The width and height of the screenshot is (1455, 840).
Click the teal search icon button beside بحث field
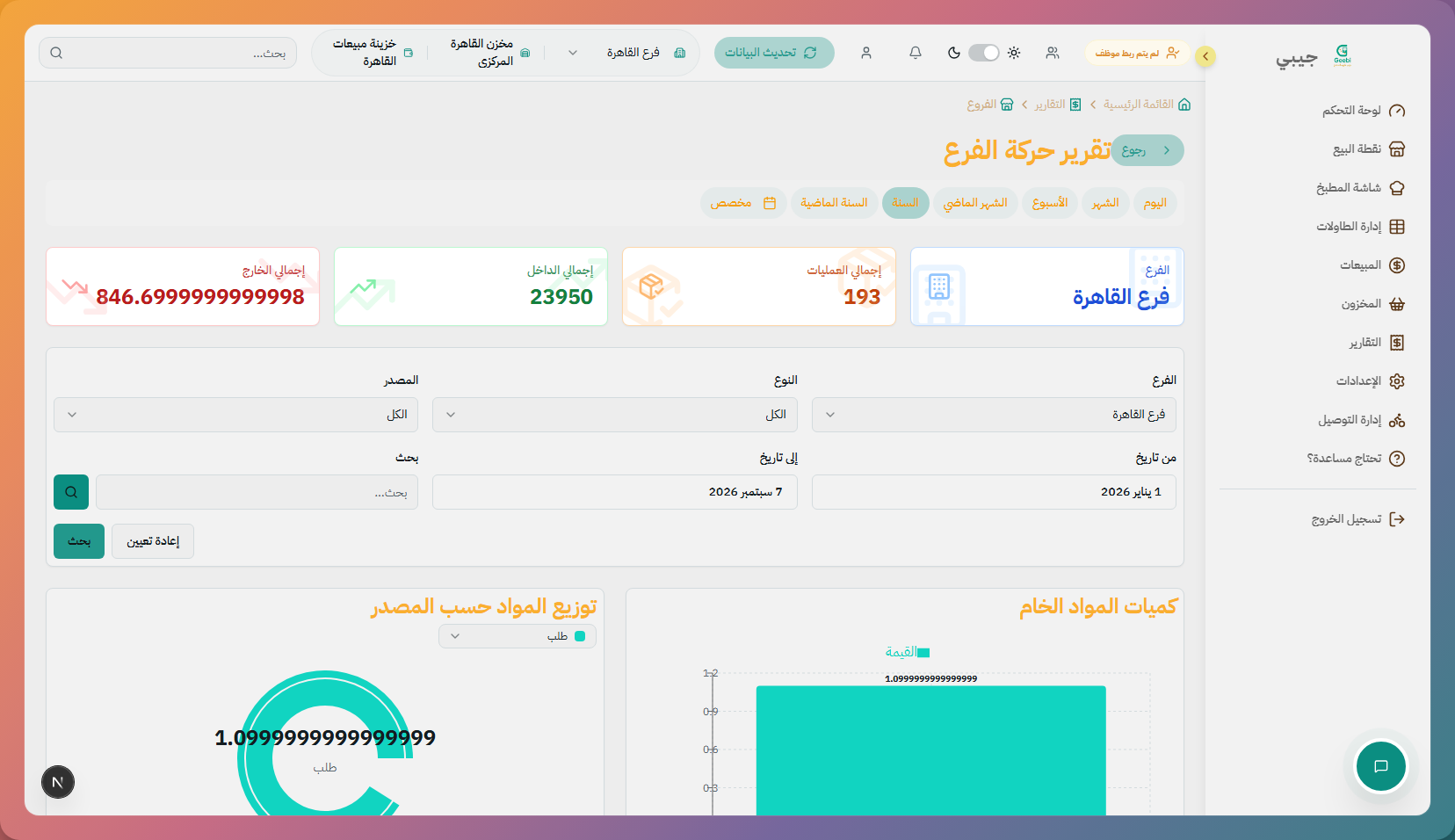pyautogui.click(x=71, y=492)
